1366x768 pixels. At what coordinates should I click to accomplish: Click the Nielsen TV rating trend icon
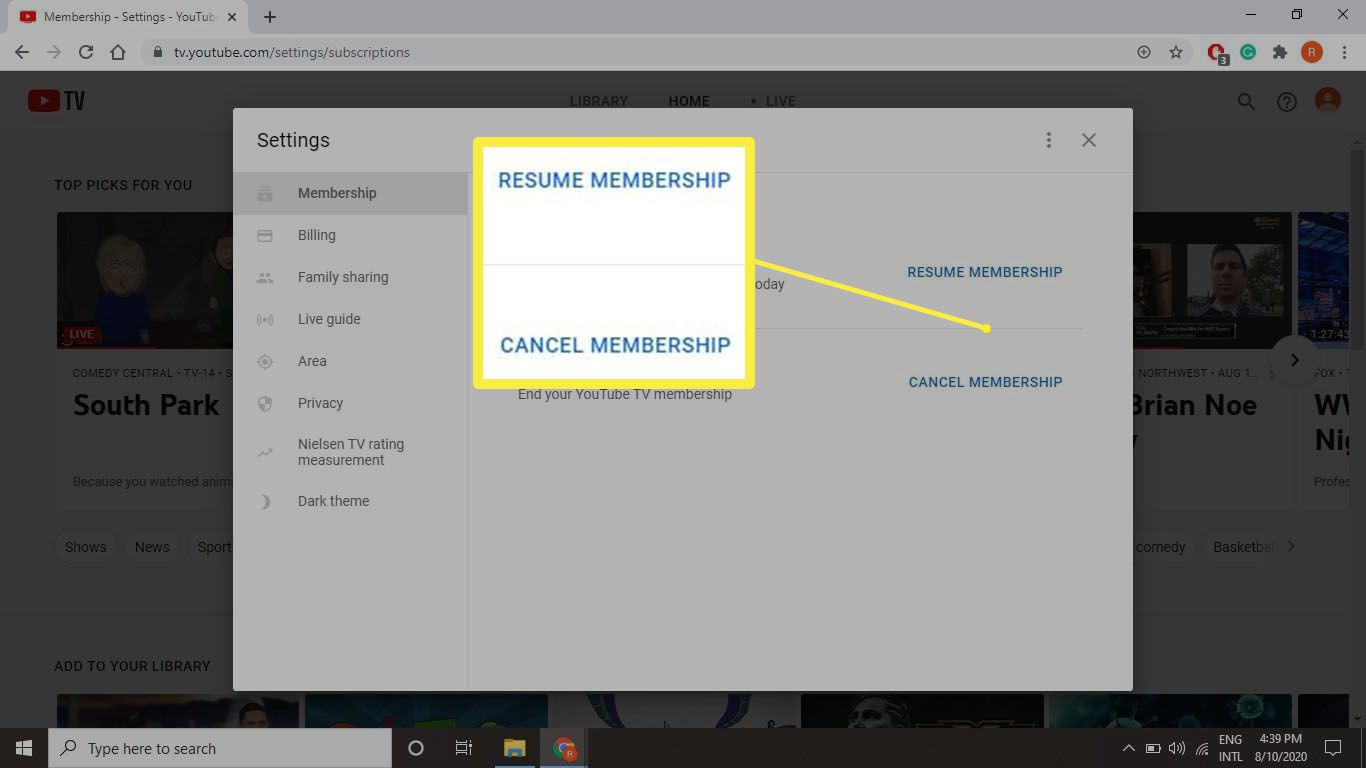point(265,453)
